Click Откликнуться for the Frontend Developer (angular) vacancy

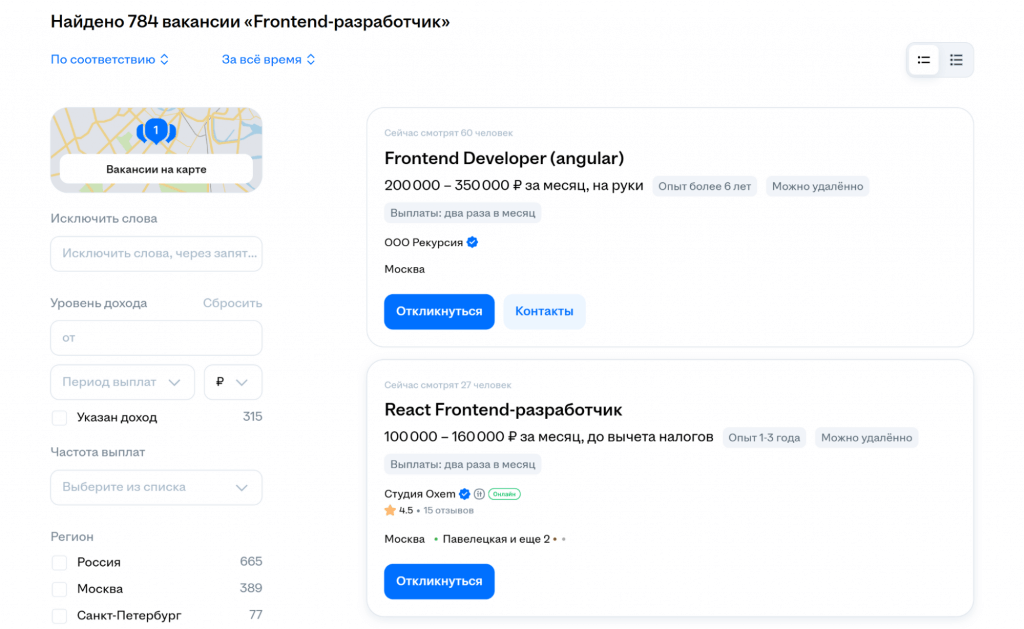tap(439, 312)
